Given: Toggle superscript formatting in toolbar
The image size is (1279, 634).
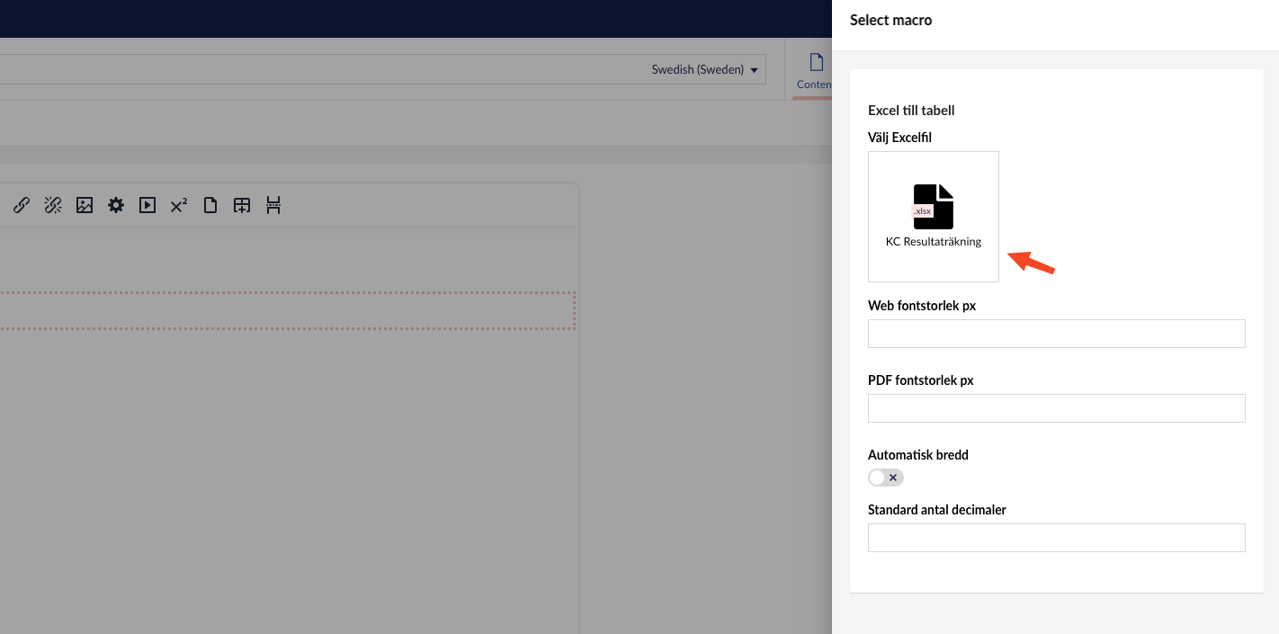Looking at the screenshot, I should point(179,205).
